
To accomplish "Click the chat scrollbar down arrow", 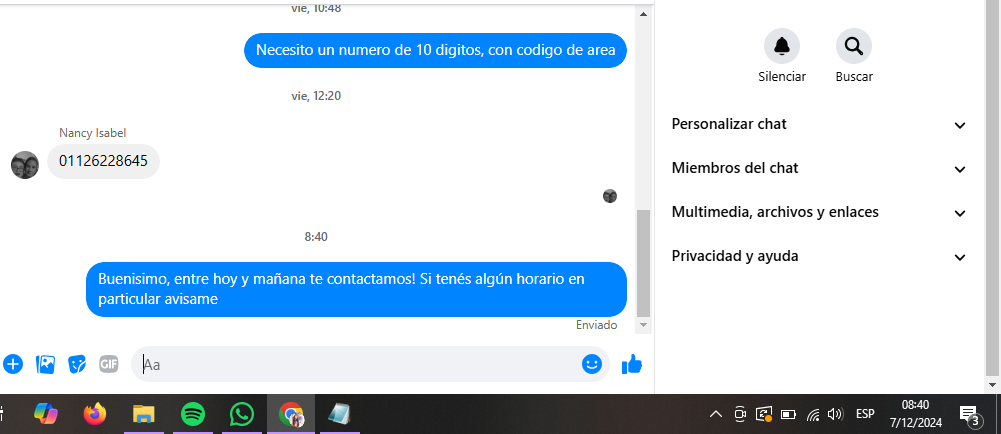I will (x=644, y=325).
